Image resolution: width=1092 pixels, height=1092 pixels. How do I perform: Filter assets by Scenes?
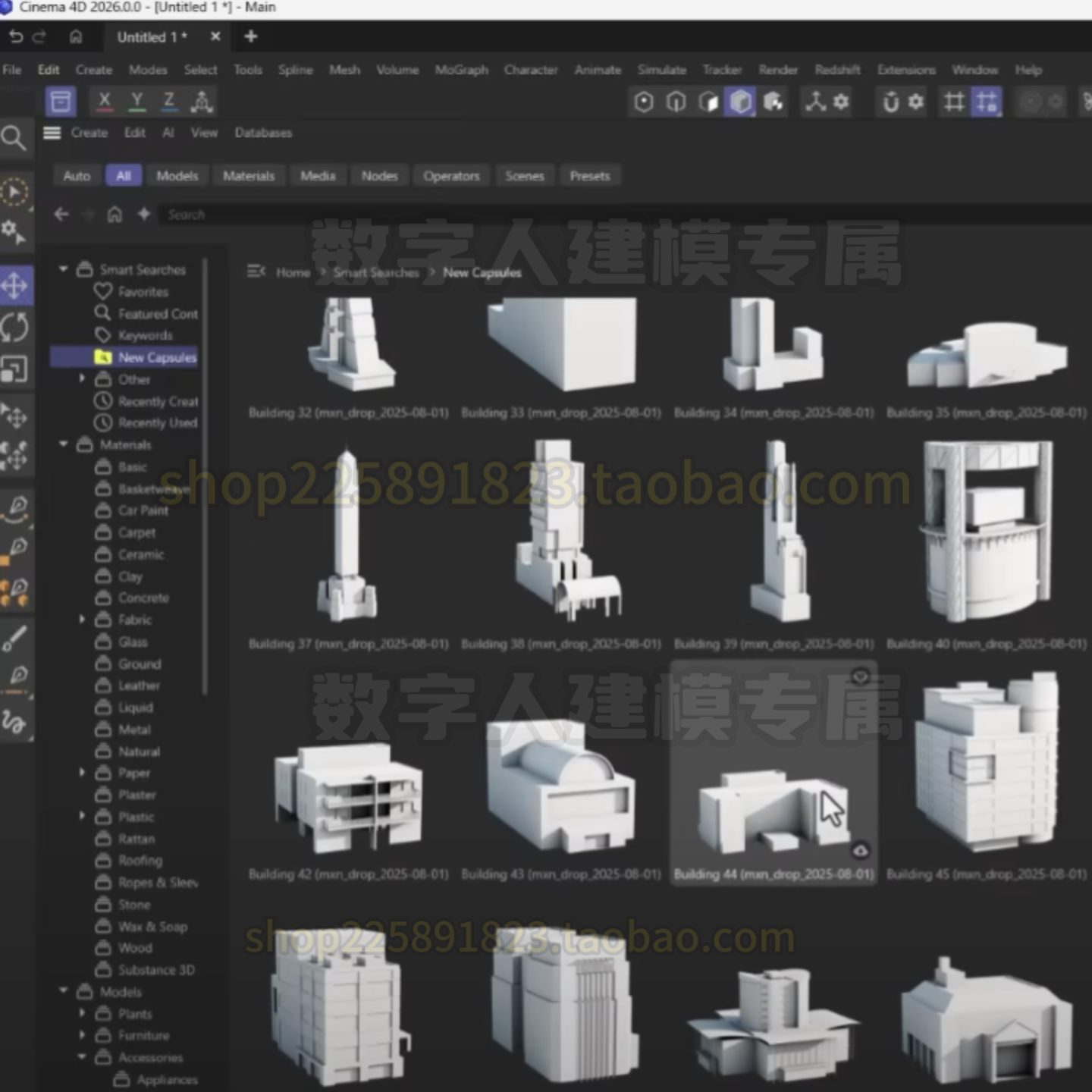[525, 176]
